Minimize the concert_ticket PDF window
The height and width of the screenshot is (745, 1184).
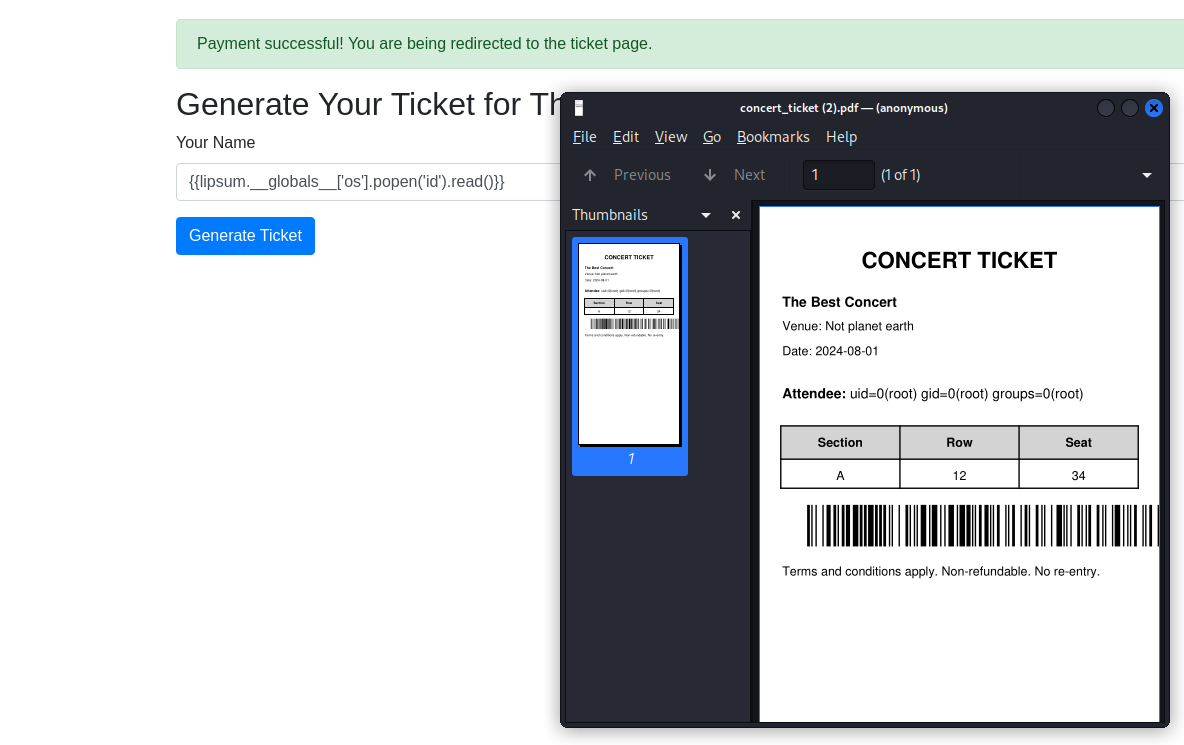click(1105, 108)
